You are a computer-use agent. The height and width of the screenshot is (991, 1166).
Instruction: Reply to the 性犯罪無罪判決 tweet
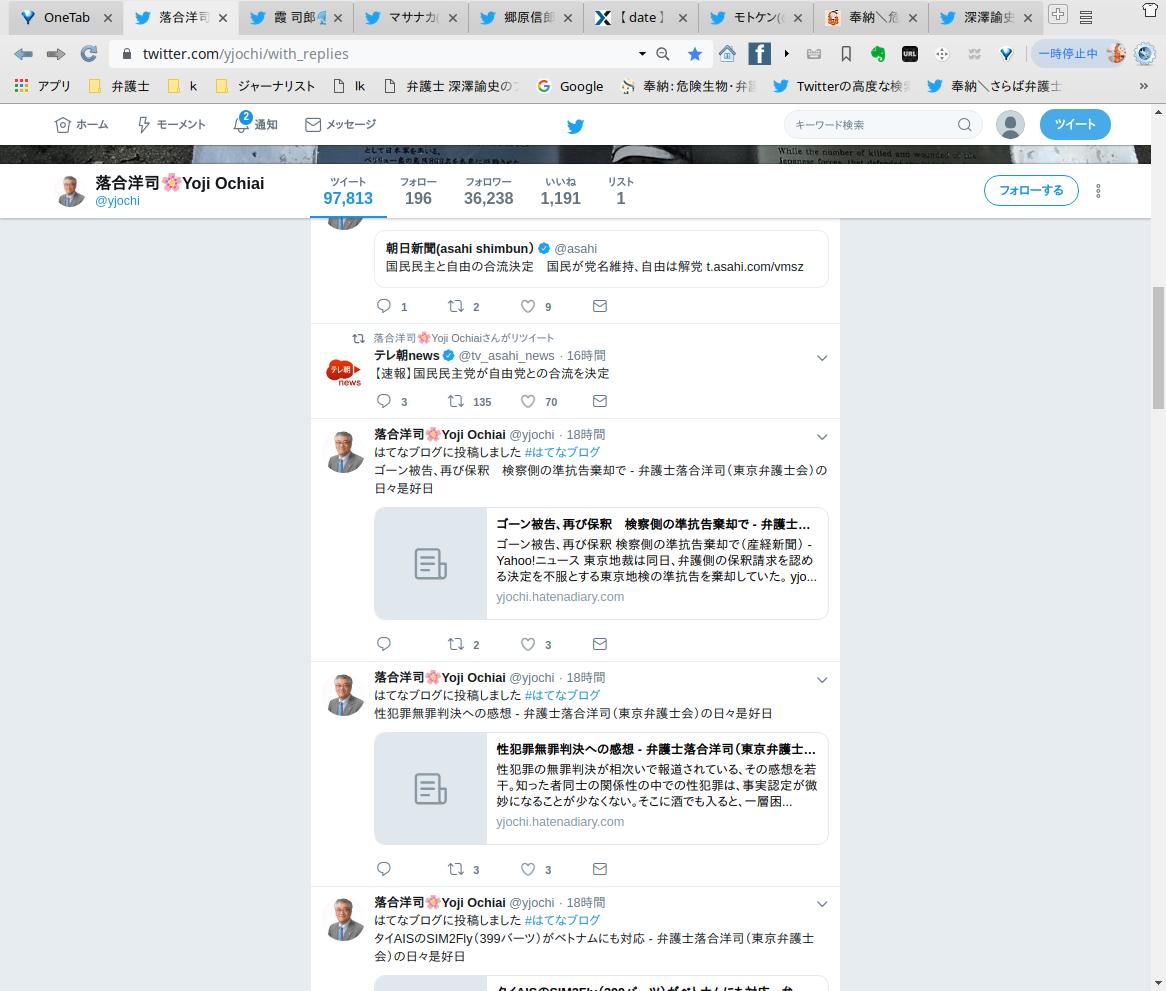pyautogui.click(x=384, y=868)
